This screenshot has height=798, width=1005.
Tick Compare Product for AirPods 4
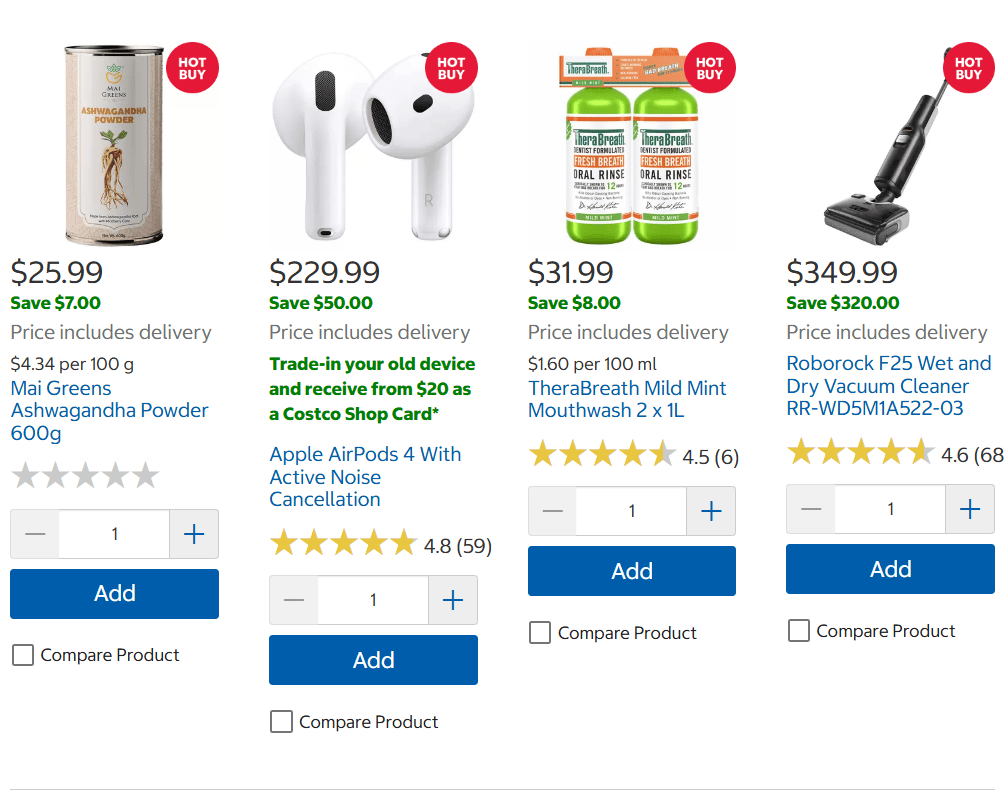pos(282,722)
